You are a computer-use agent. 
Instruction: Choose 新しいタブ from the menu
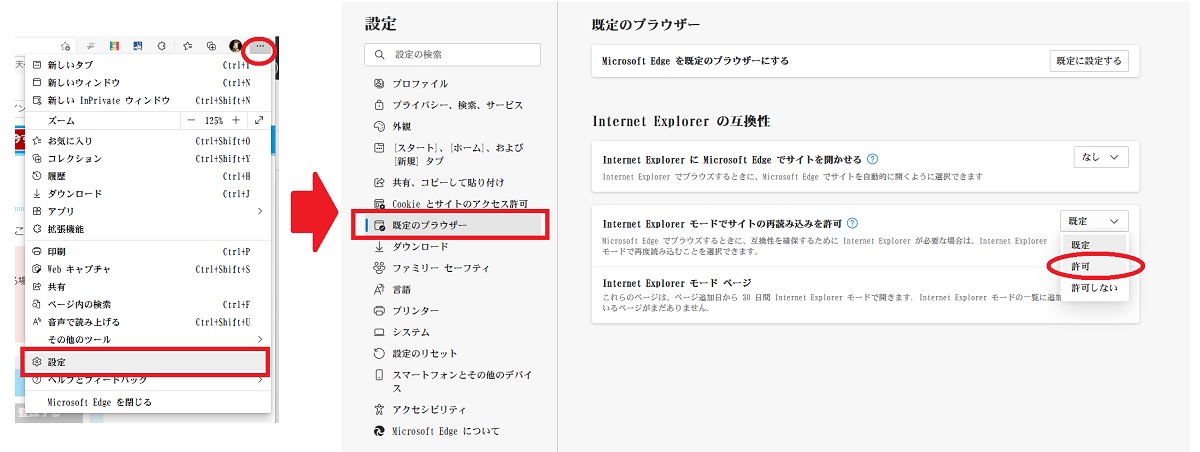pos(147,64)
